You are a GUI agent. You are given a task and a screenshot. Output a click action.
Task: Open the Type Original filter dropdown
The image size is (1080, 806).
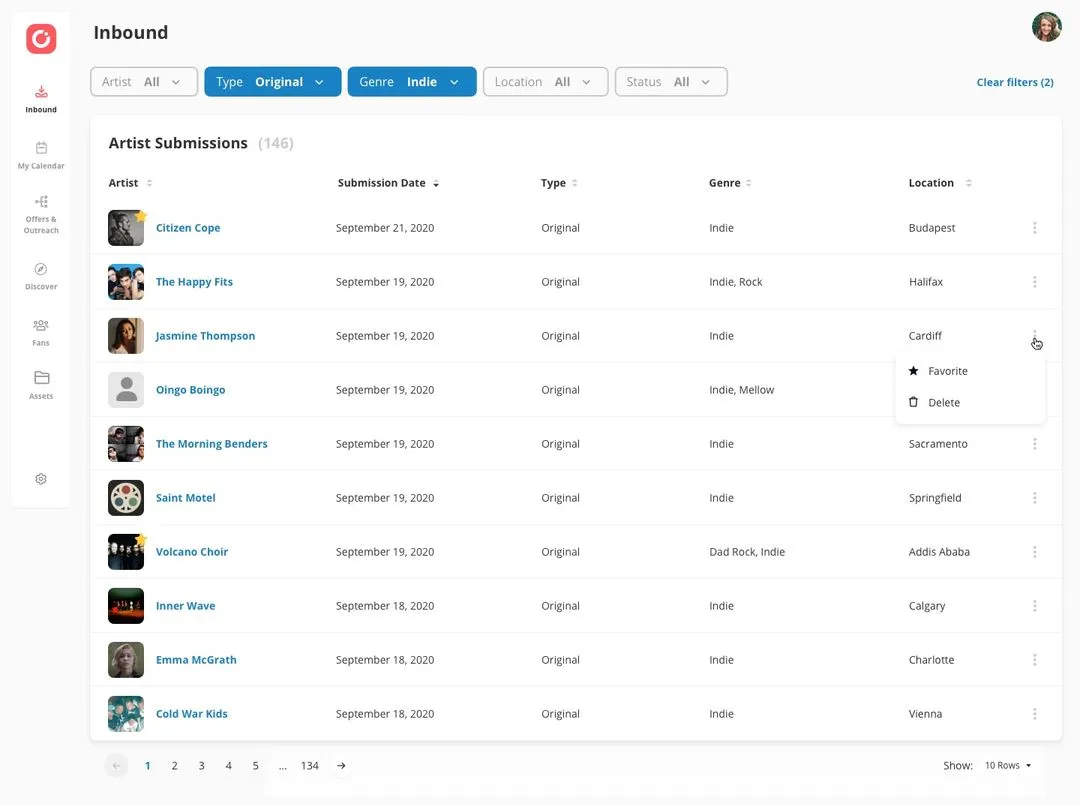(273, 81)
